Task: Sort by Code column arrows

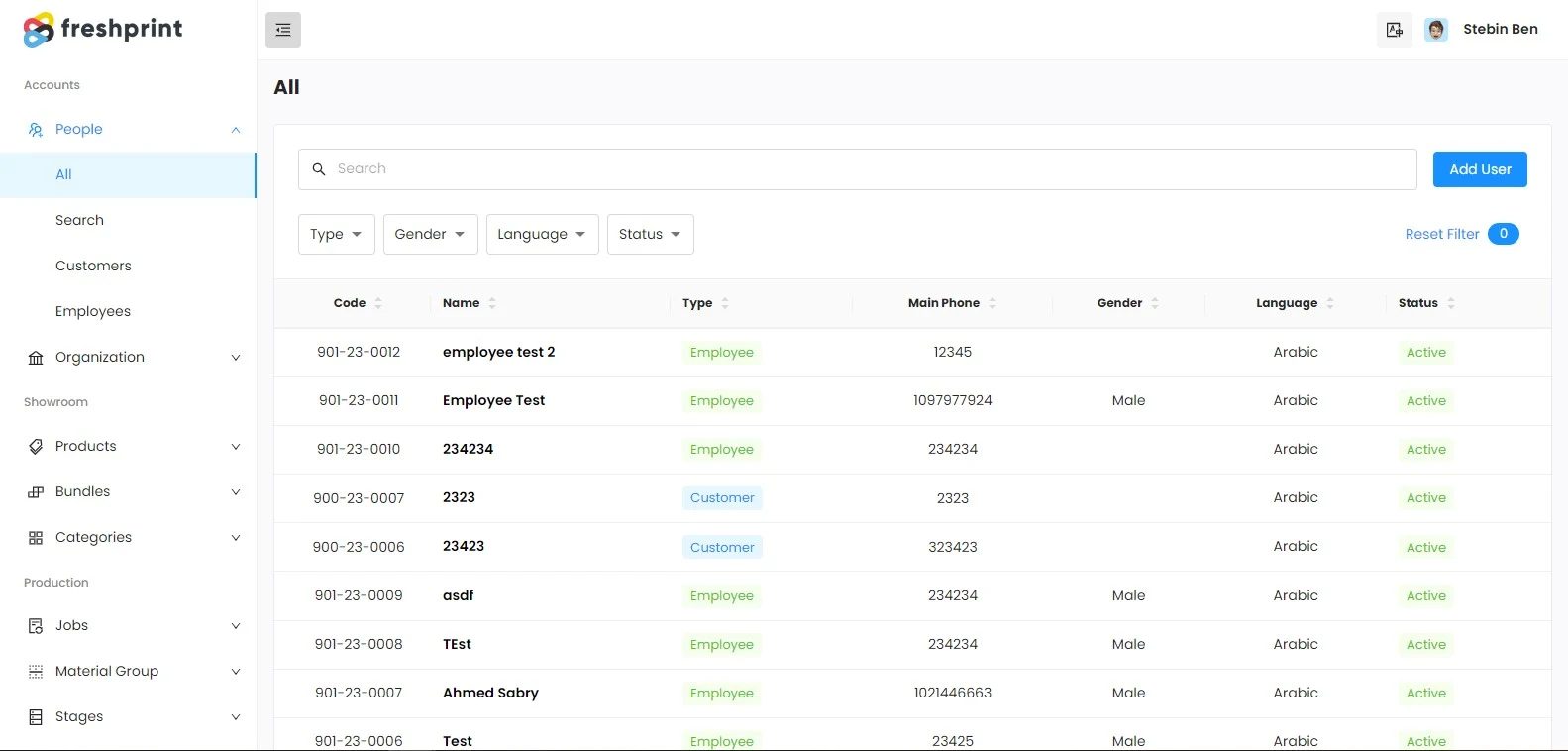Action: [378, 303]
